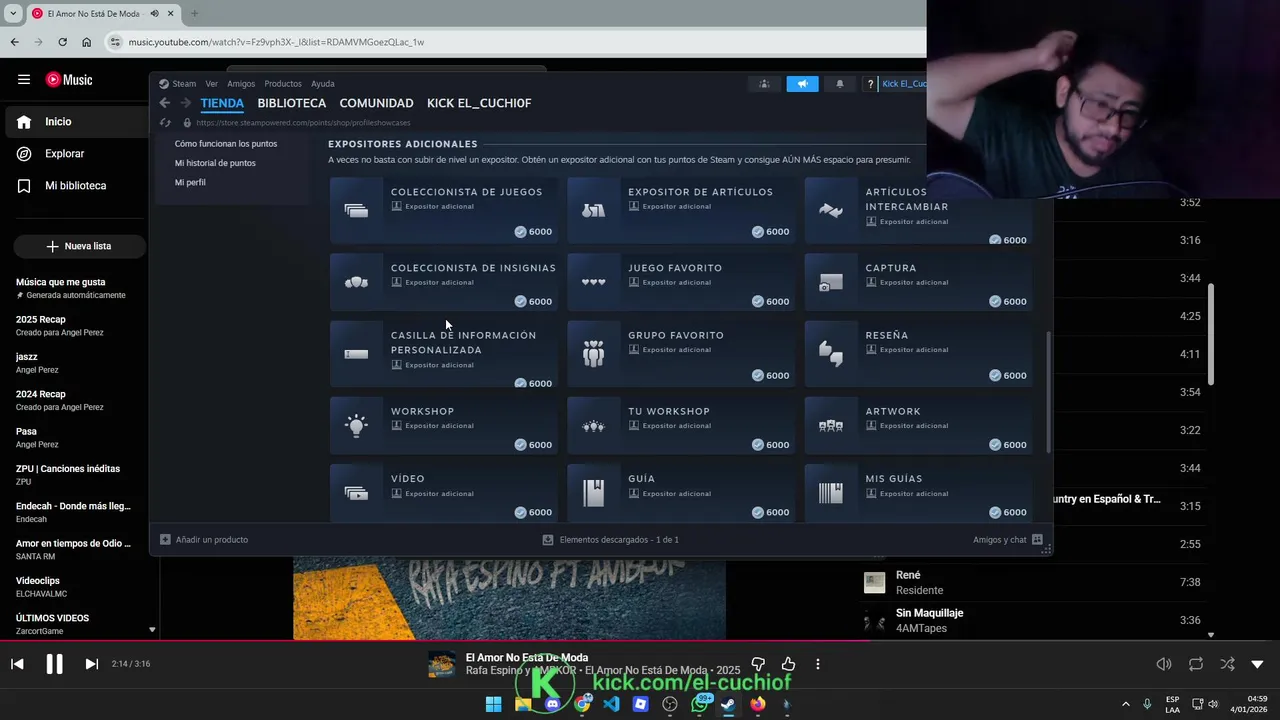Screen dimensions: 1280x720
Task: Open Discord from the taskbar
Action: pyautogui.click(x=552, y=704)
